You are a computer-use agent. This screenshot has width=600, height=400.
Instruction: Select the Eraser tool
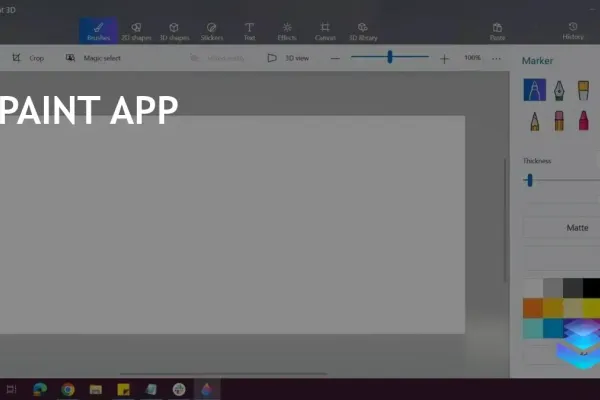pos(559,121)
